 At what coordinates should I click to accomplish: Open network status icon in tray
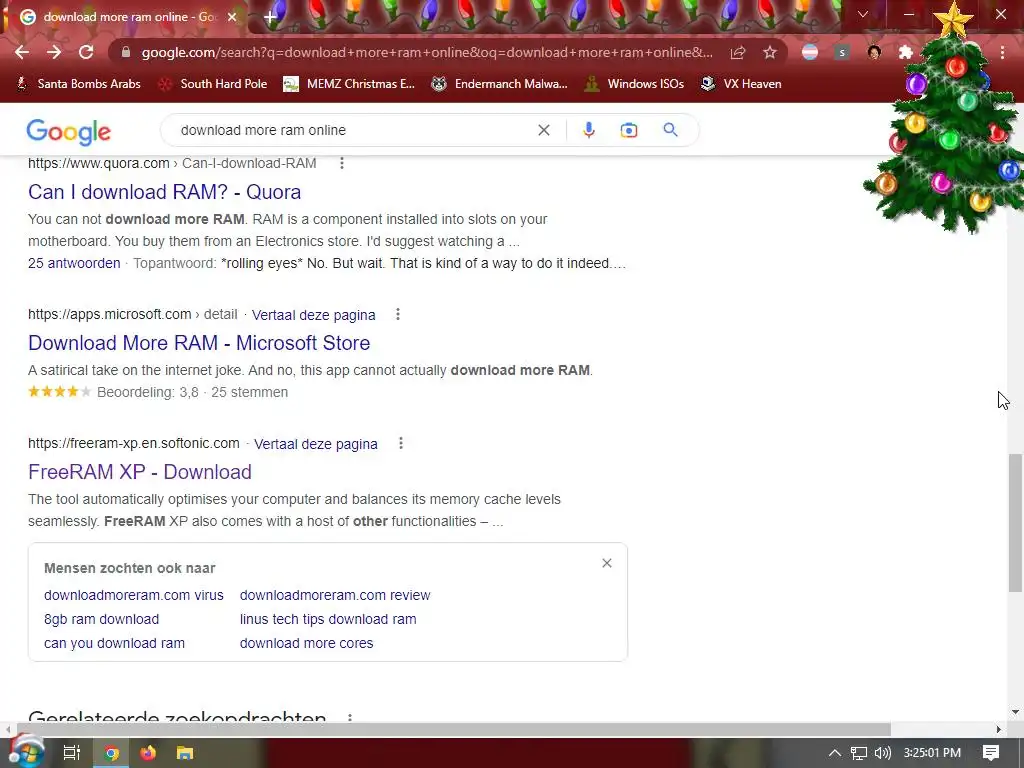[859, 753]
